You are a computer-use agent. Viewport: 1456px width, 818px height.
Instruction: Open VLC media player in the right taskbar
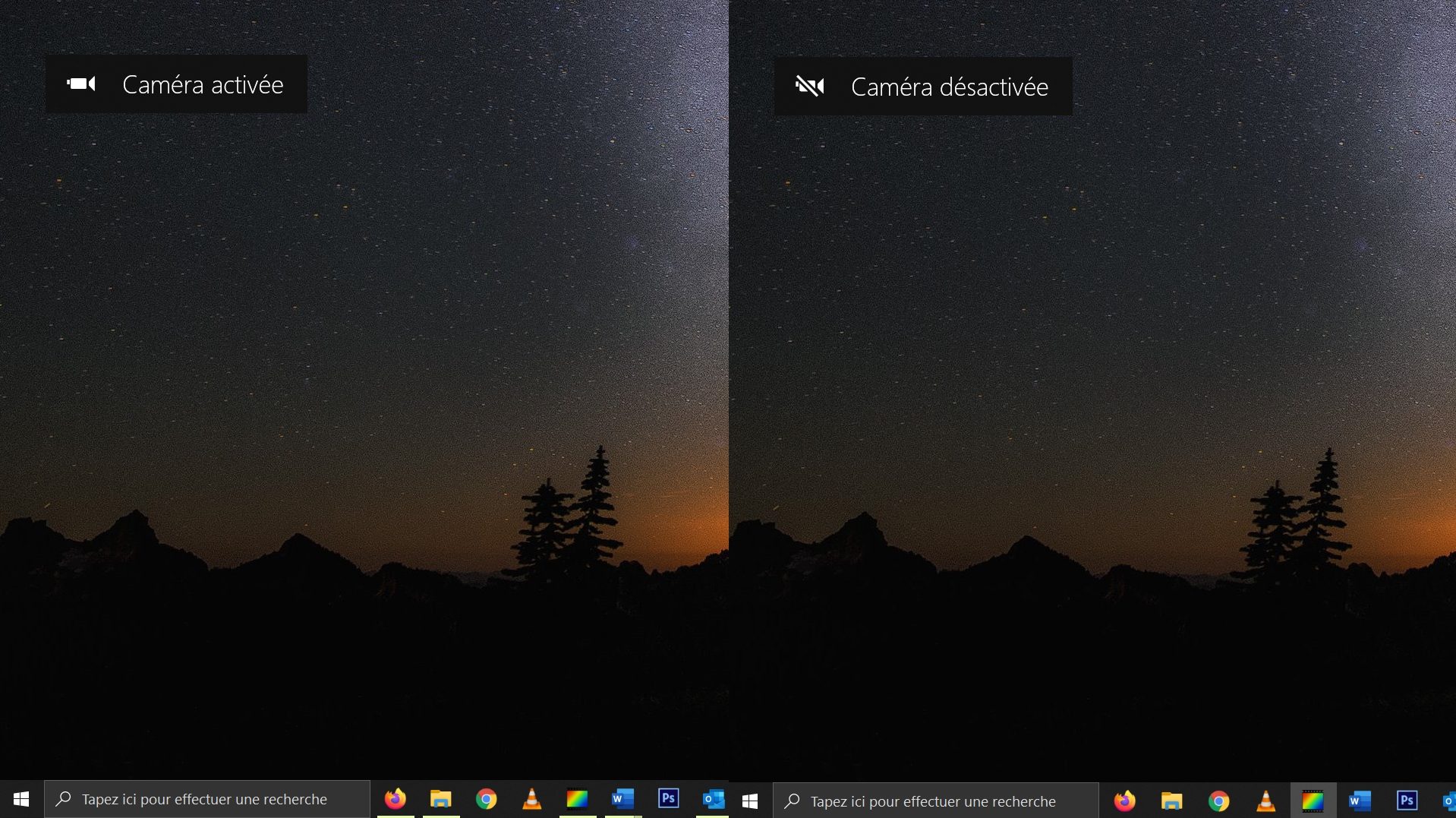[x=1265, y=801]
